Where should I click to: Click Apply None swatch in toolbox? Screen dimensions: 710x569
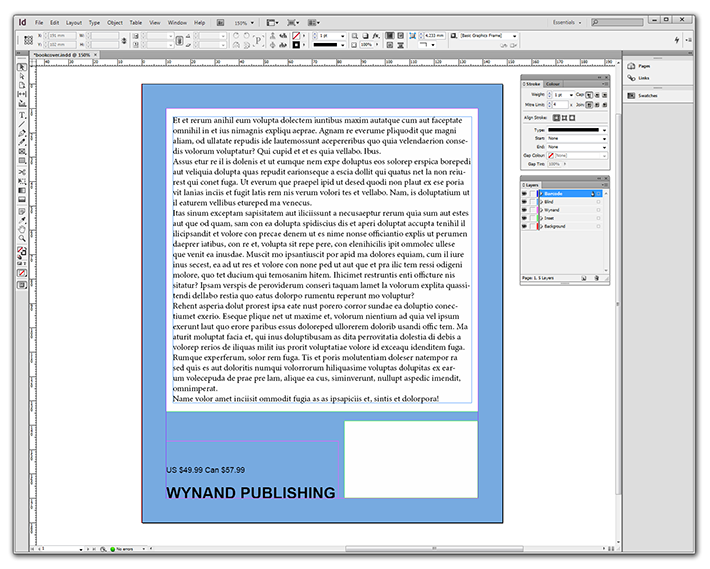coord(22,273)
